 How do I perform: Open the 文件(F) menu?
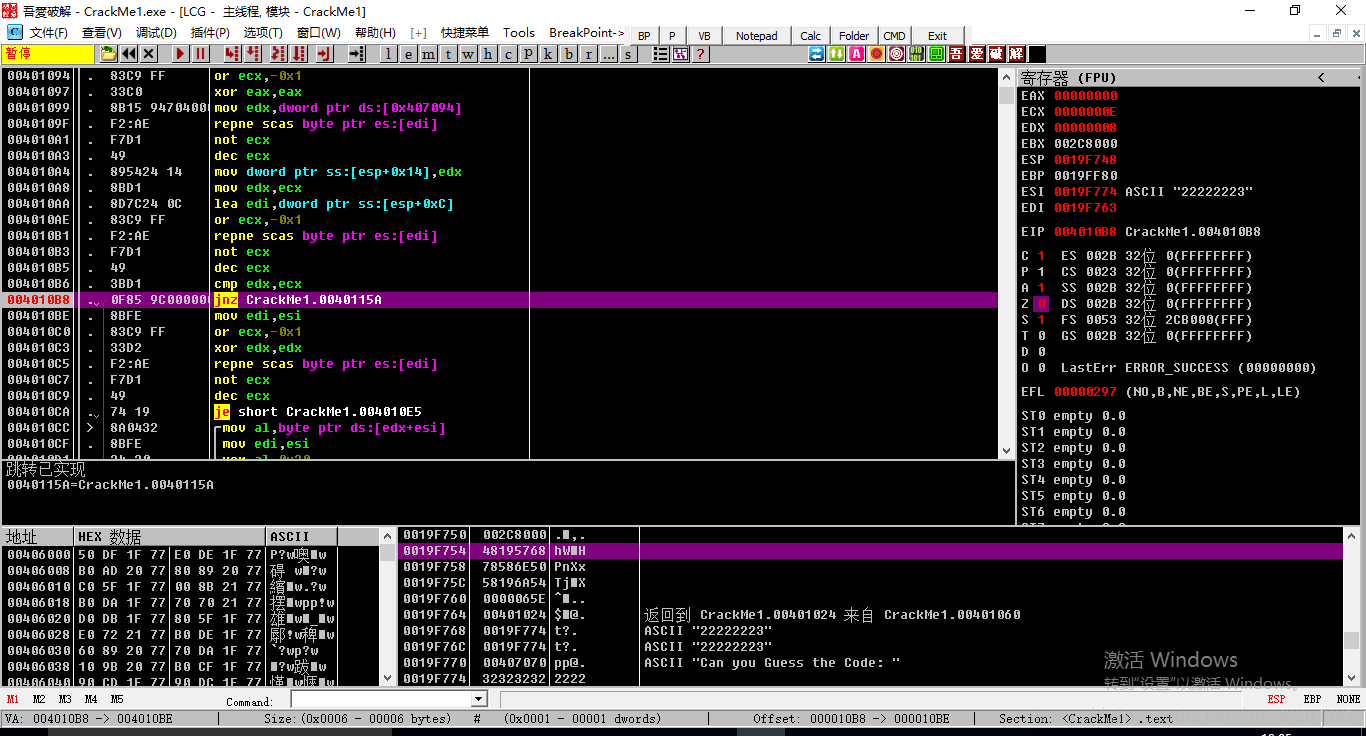(x=49, y=33)
